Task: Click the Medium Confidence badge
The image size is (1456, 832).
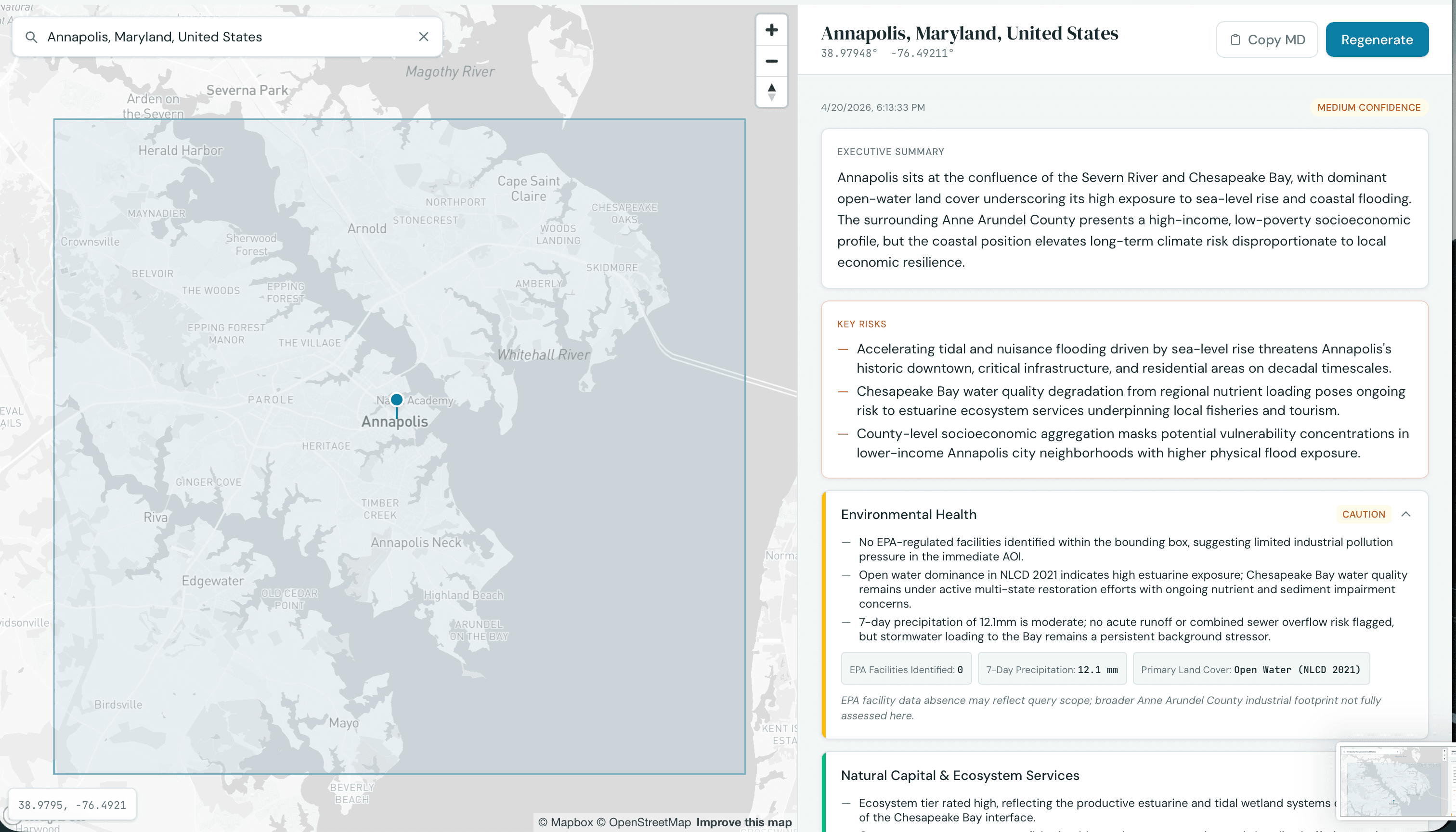Action: (x=1368, y=107)
